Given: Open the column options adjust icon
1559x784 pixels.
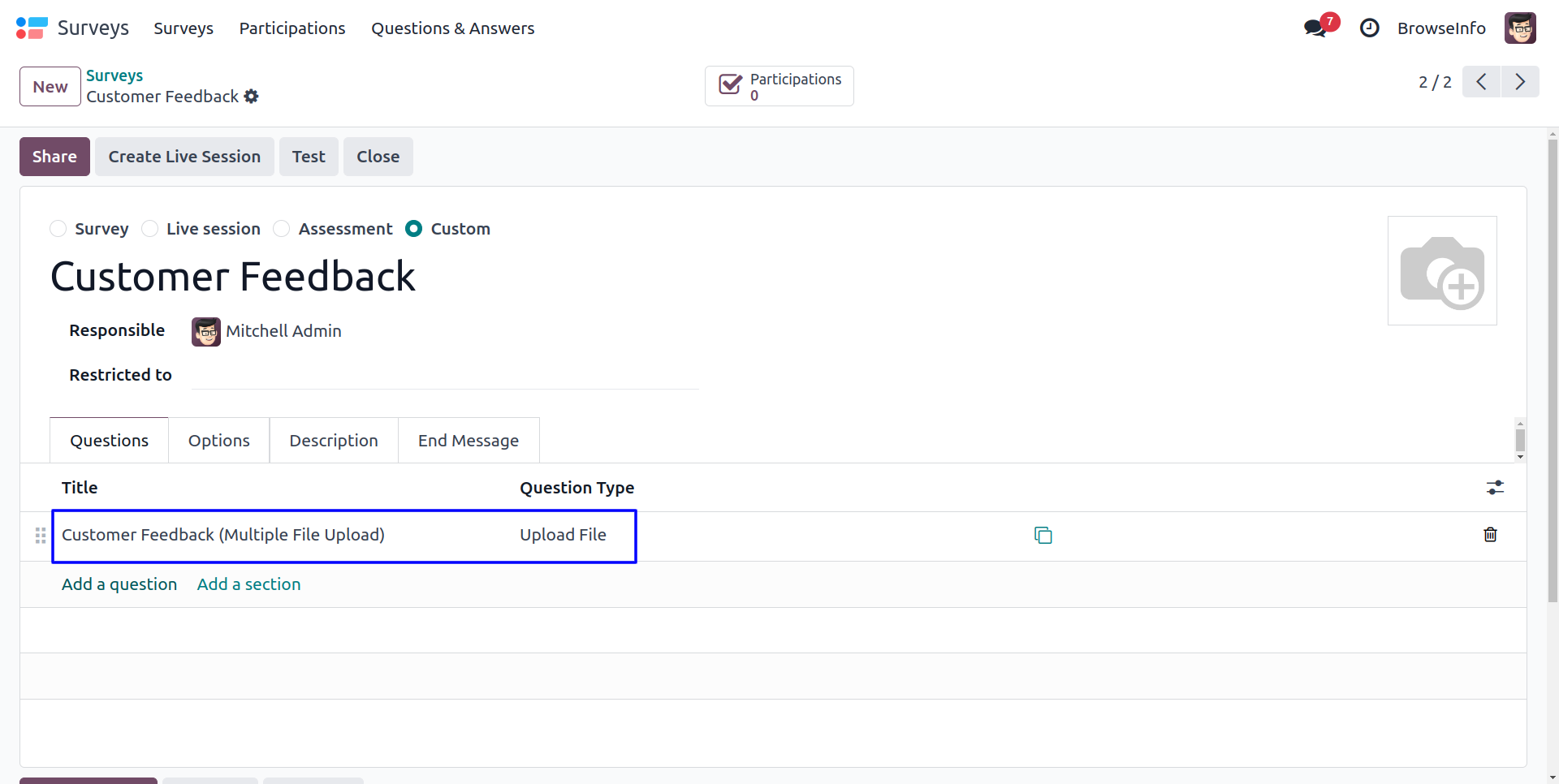Looking at the screenshot, I should click(x=1495, y=488).
